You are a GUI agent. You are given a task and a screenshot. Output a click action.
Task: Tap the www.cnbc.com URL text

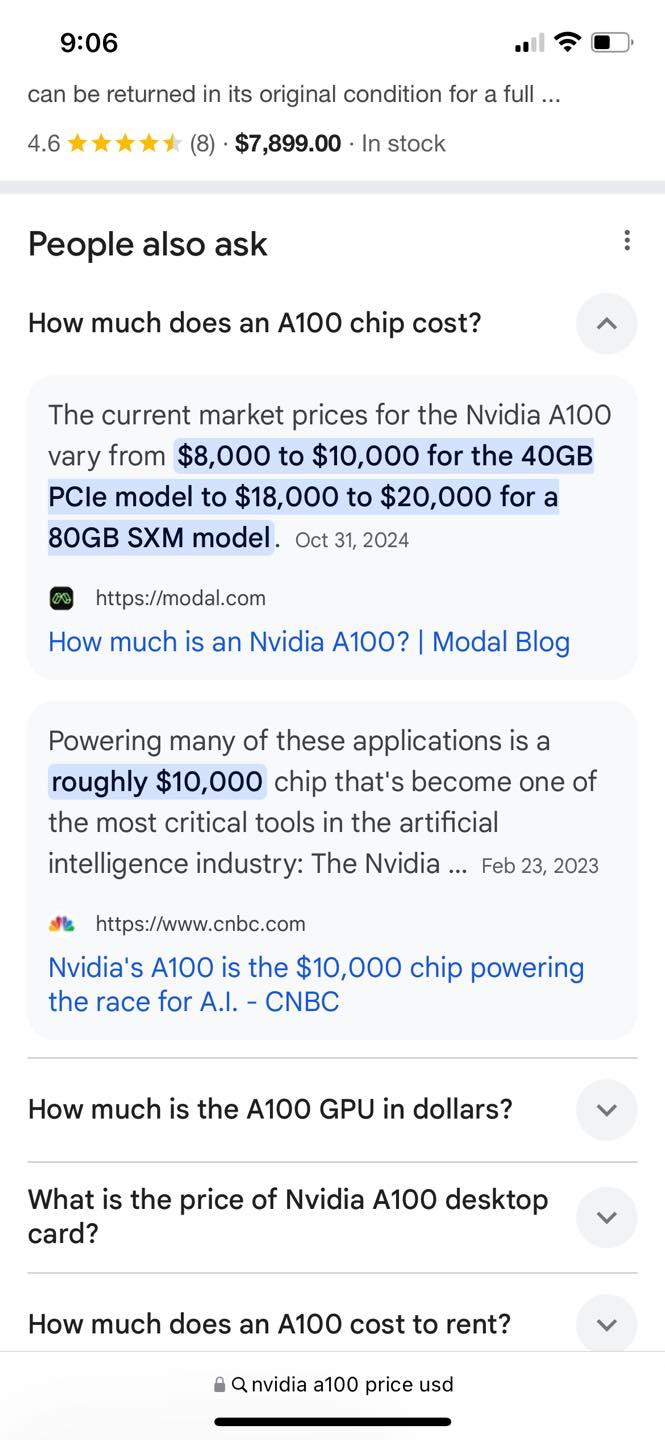201,924
